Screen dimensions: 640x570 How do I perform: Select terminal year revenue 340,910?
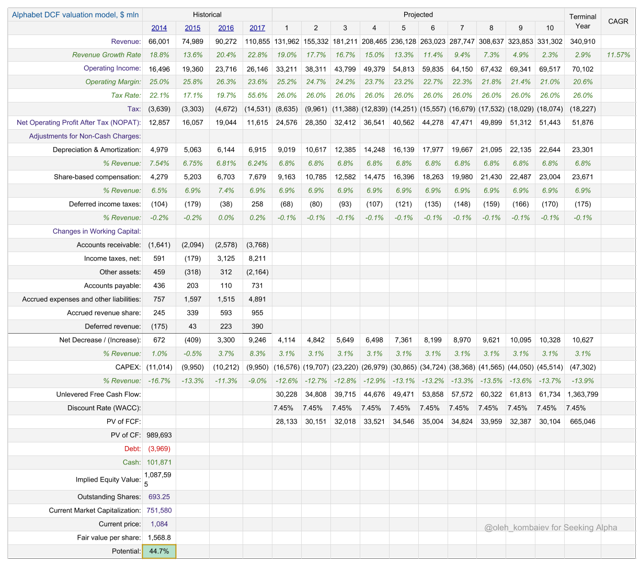[583, 41]
